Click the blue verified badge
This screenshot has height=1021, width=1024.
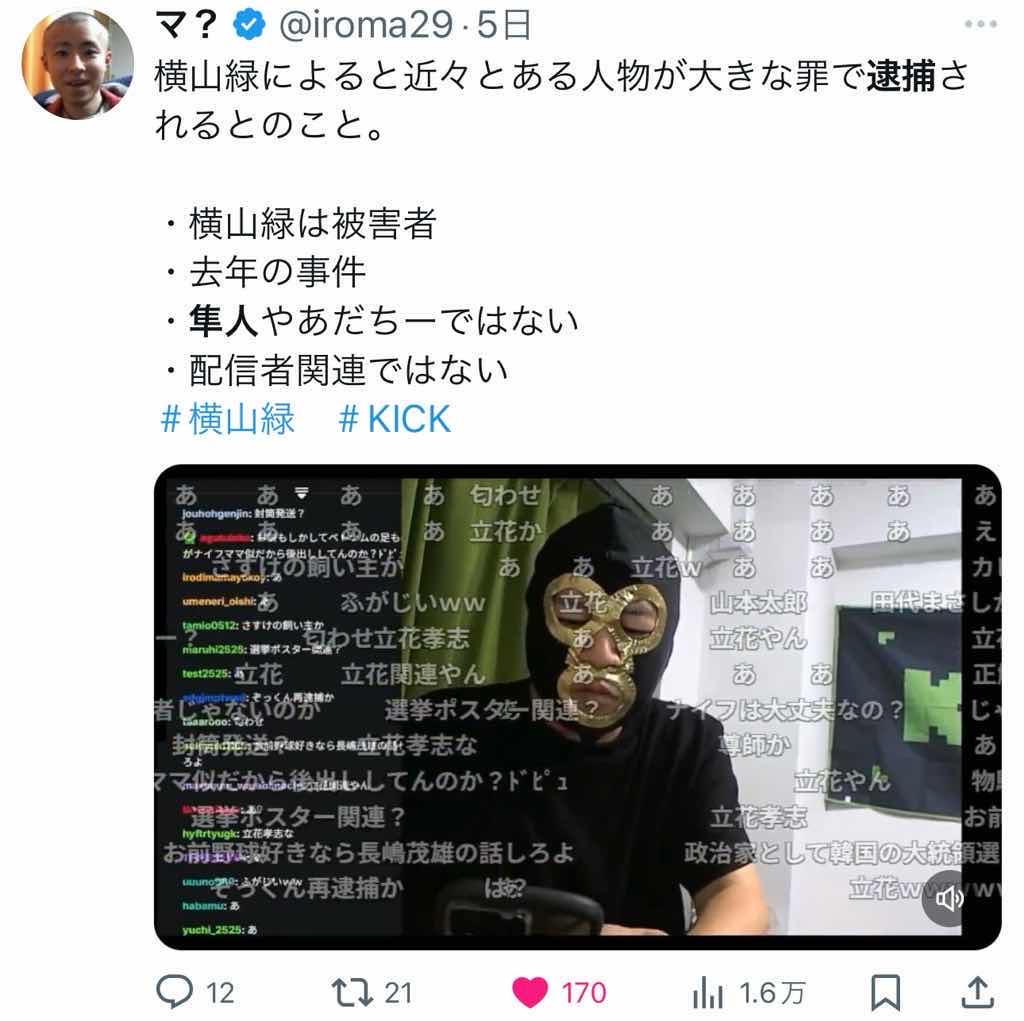(249, 25)
